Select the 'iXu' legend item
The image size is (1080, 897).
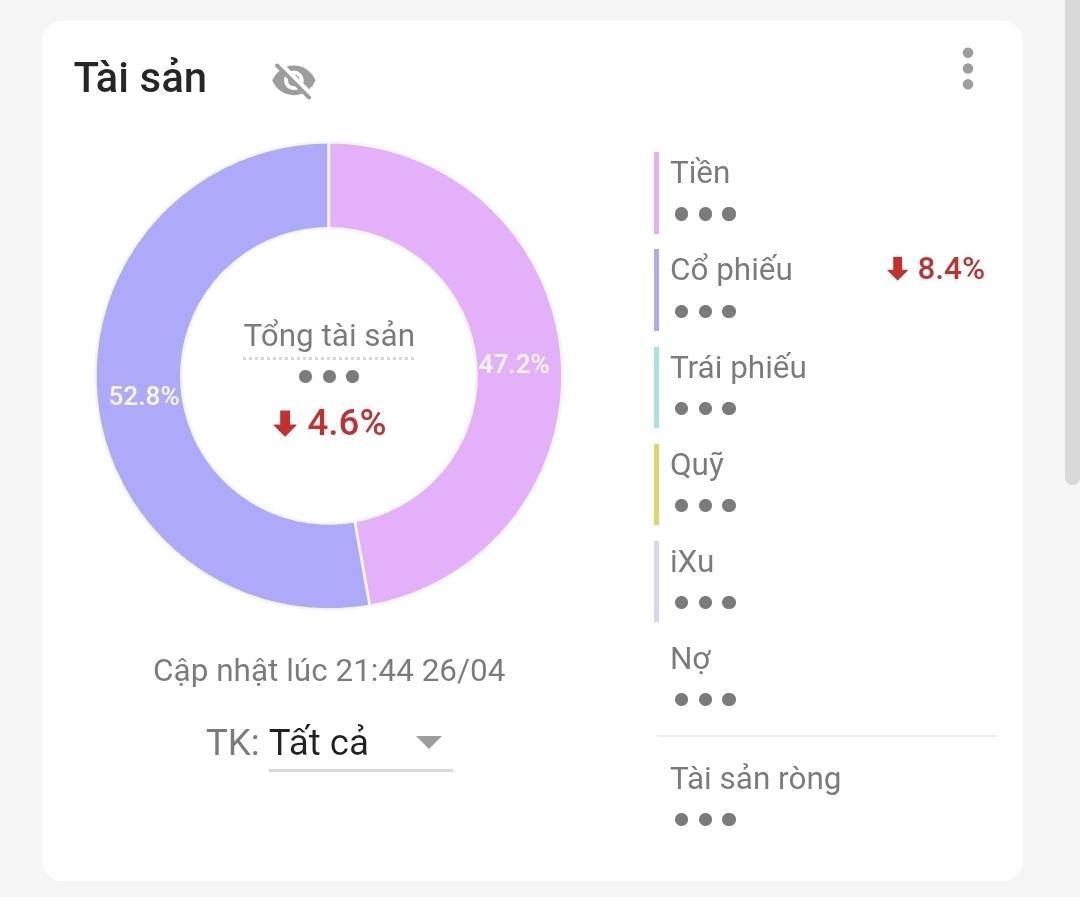click(x=692, y=562)
